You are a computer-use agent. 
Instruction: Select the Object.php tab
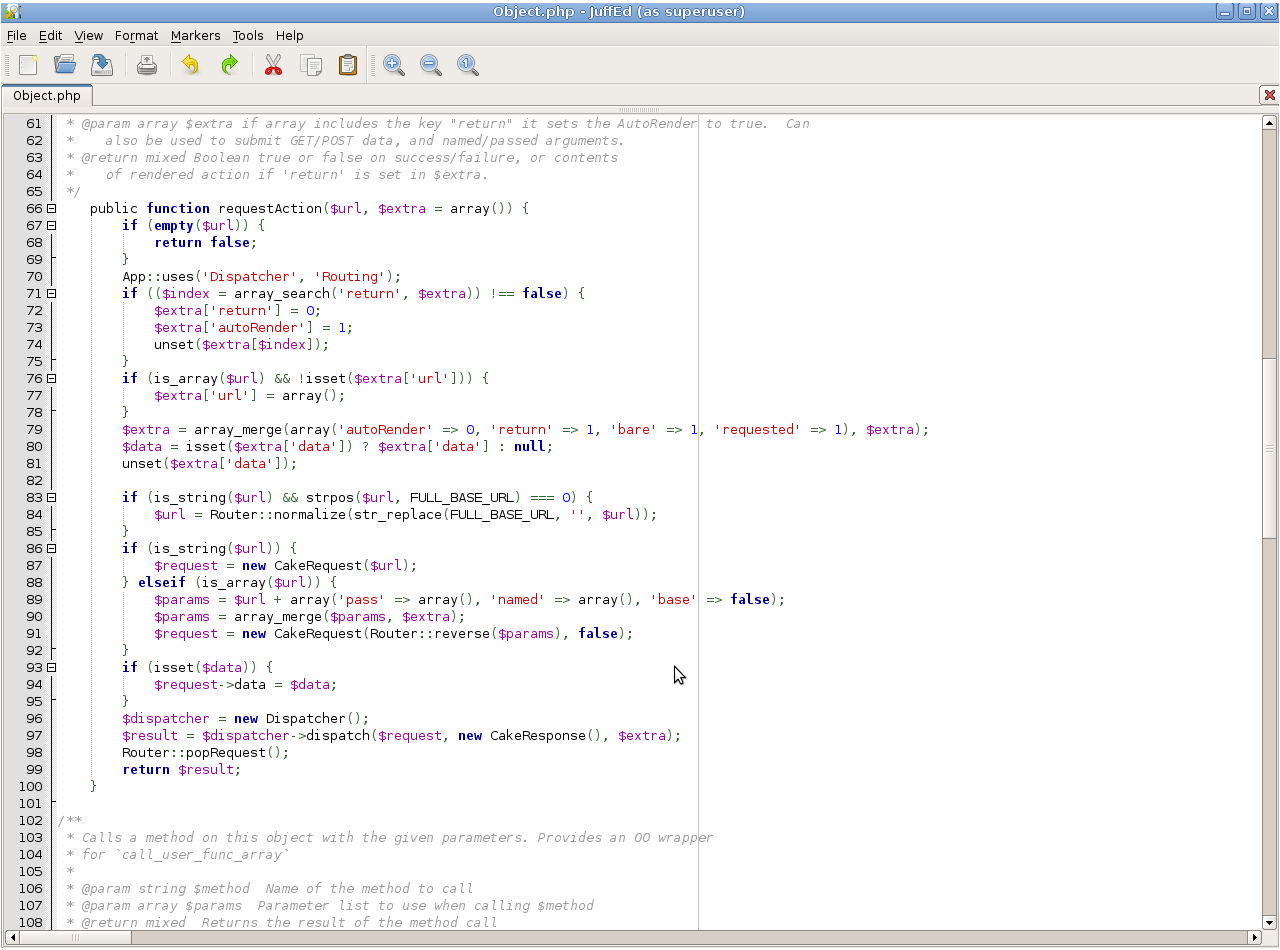tap(47, 96)
